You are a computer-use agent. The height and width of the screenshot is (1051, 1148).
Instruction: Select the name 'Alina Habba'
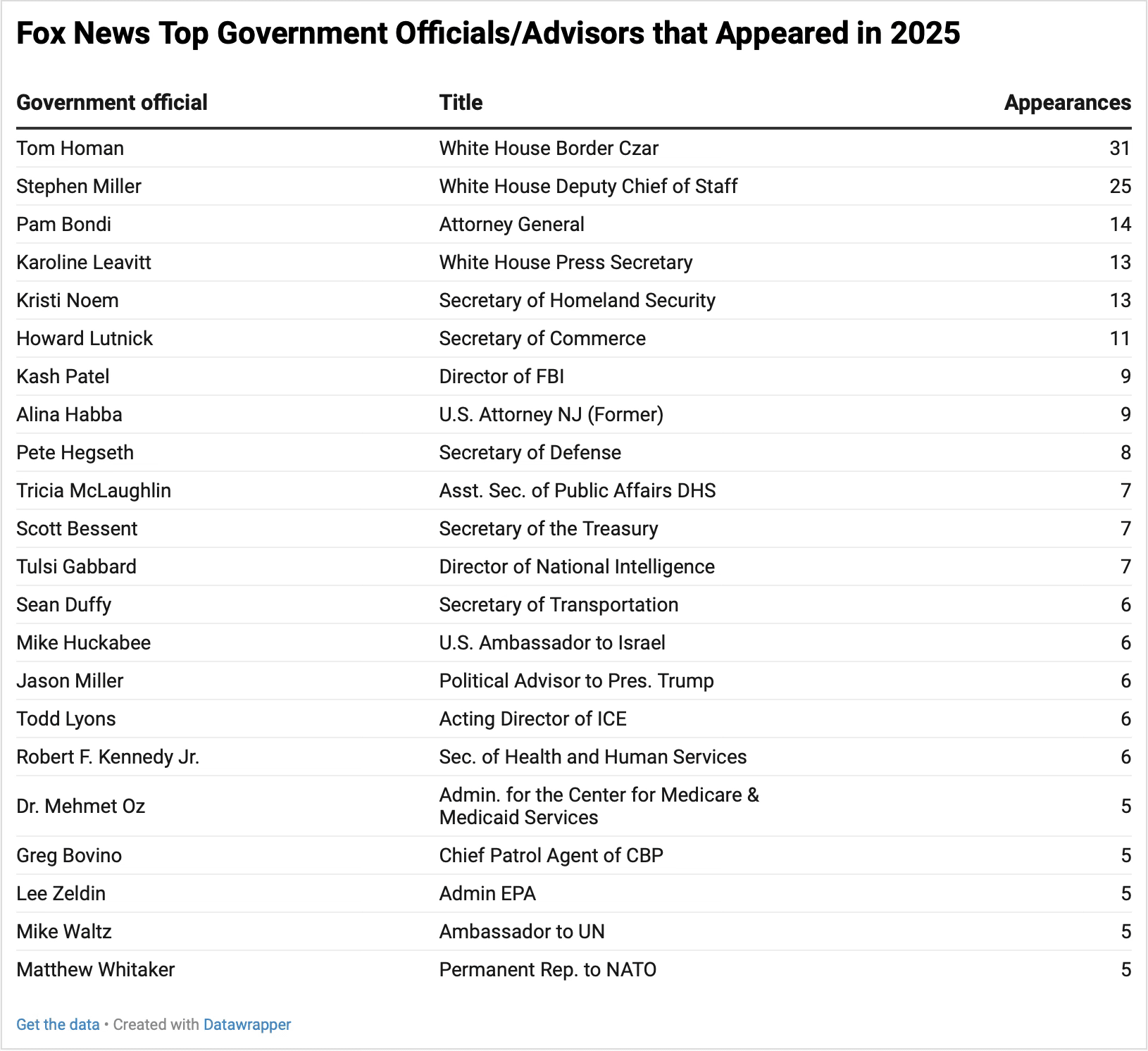[69, 414]
